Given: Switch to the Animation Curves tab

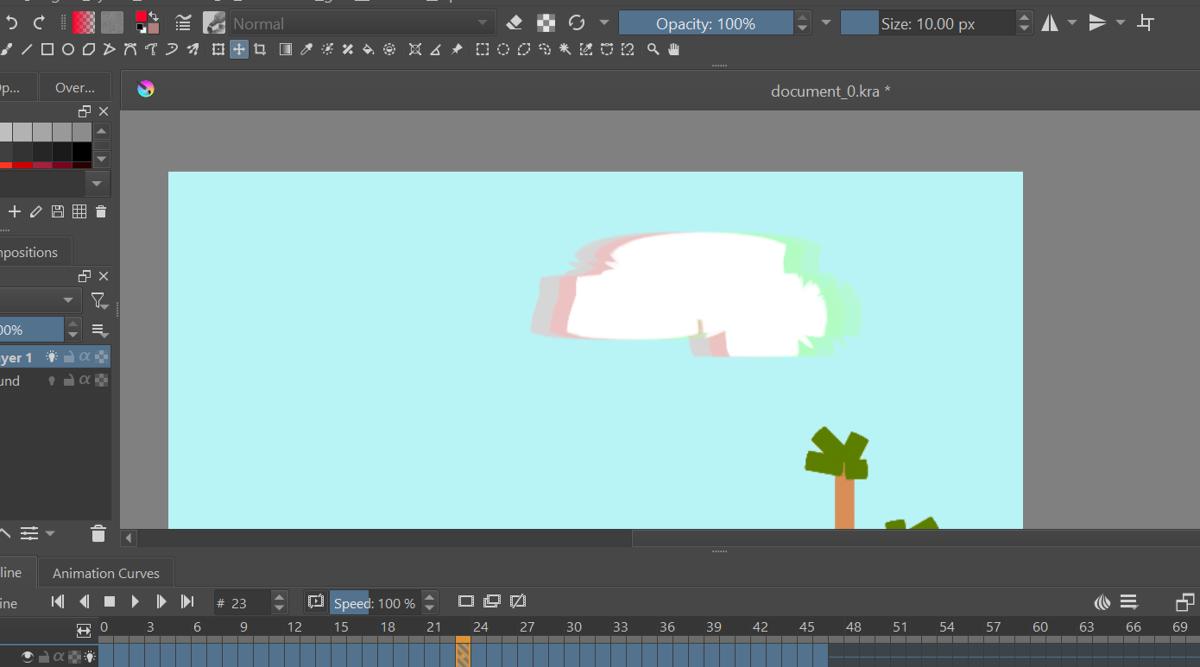Looking at the screenshot, I should point(105,573).
